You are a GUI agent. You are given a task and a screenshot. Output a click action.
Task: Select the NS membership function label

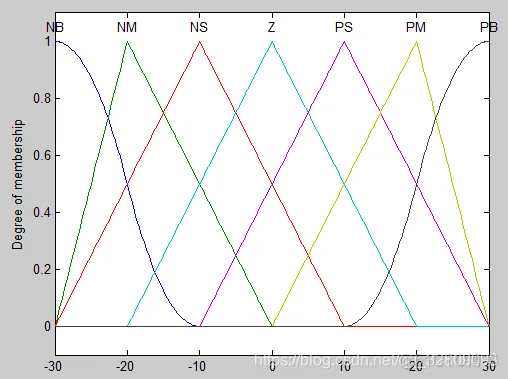click(x=199, y=27)
